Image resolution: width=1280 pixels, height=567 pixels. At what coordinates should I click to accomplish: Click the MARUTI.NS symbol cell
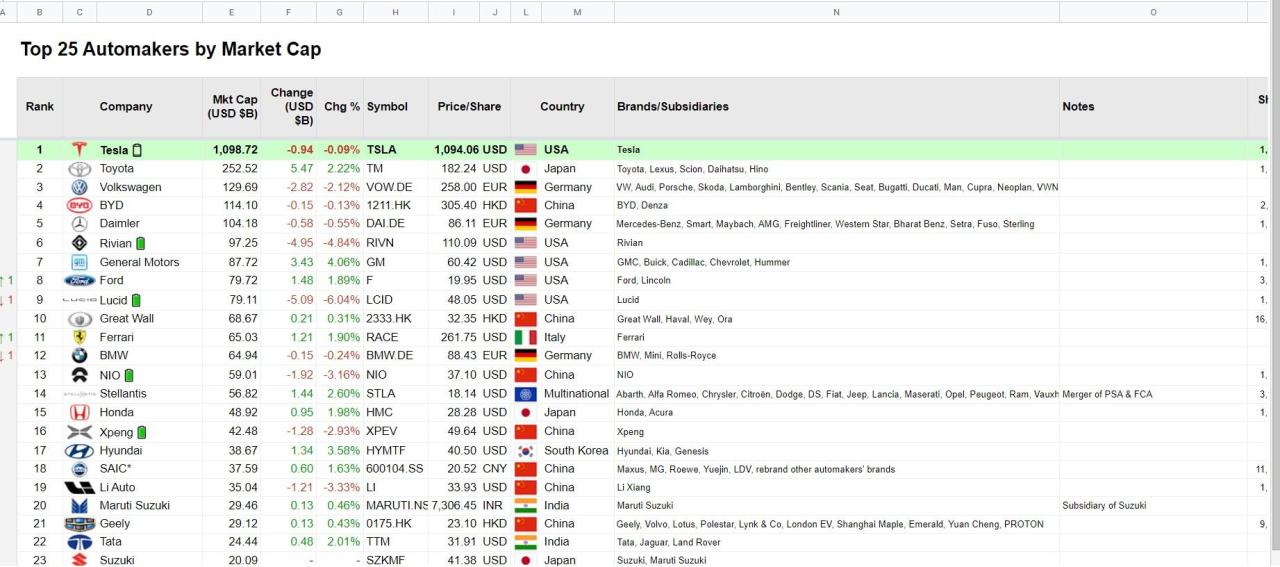pos(397,506)
